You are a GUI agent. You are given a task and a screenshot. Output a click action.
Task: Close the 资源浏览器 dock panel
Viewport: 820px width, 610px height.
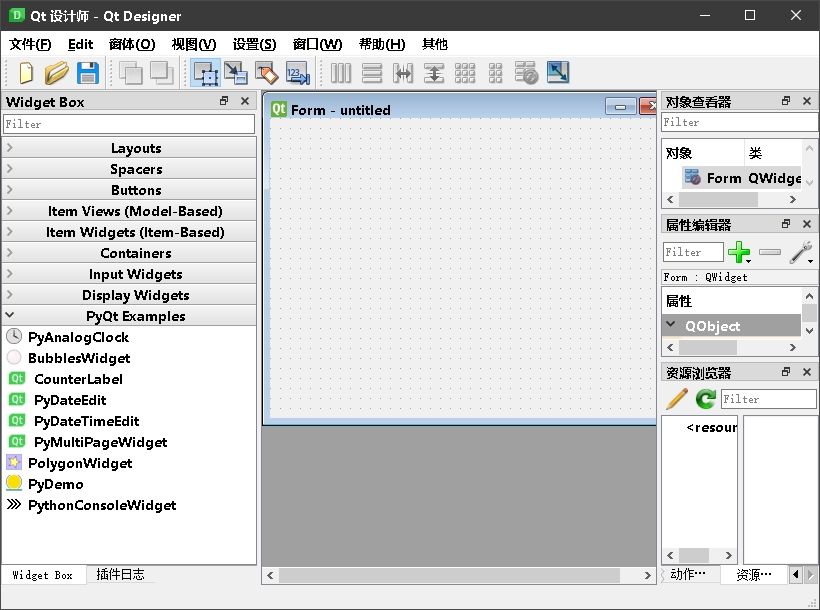pyautogui.click(x=807, y=372)
